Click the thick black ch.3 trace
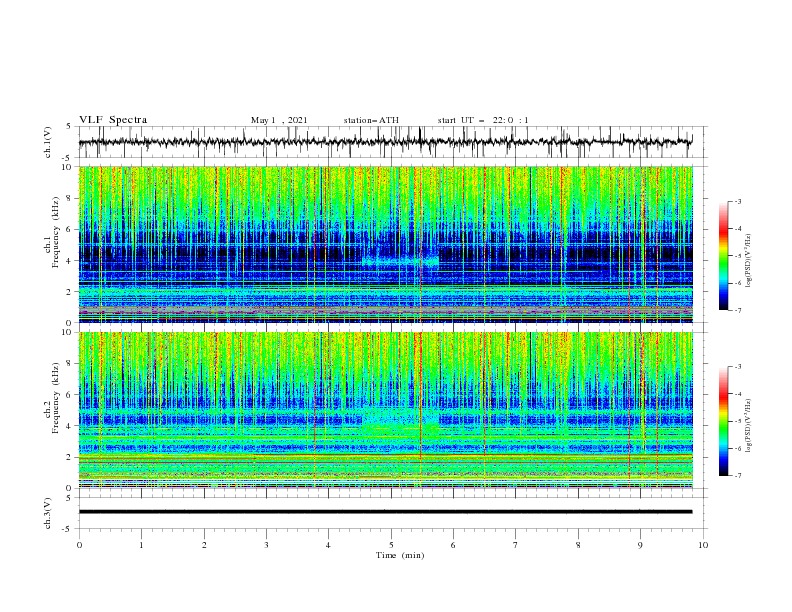 385,512
